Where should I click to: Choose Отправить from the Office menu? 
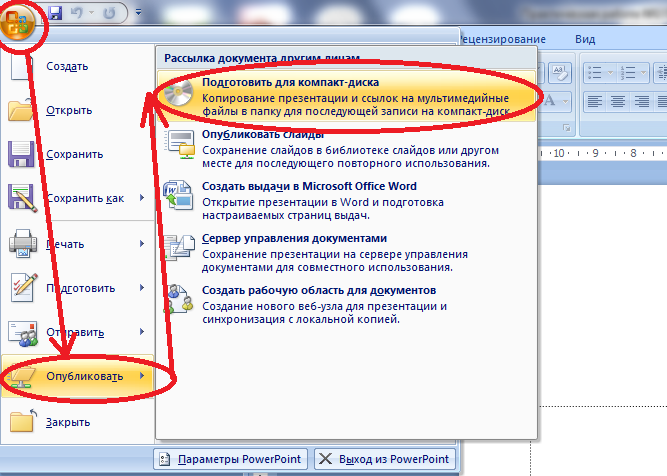click(77, 332)
